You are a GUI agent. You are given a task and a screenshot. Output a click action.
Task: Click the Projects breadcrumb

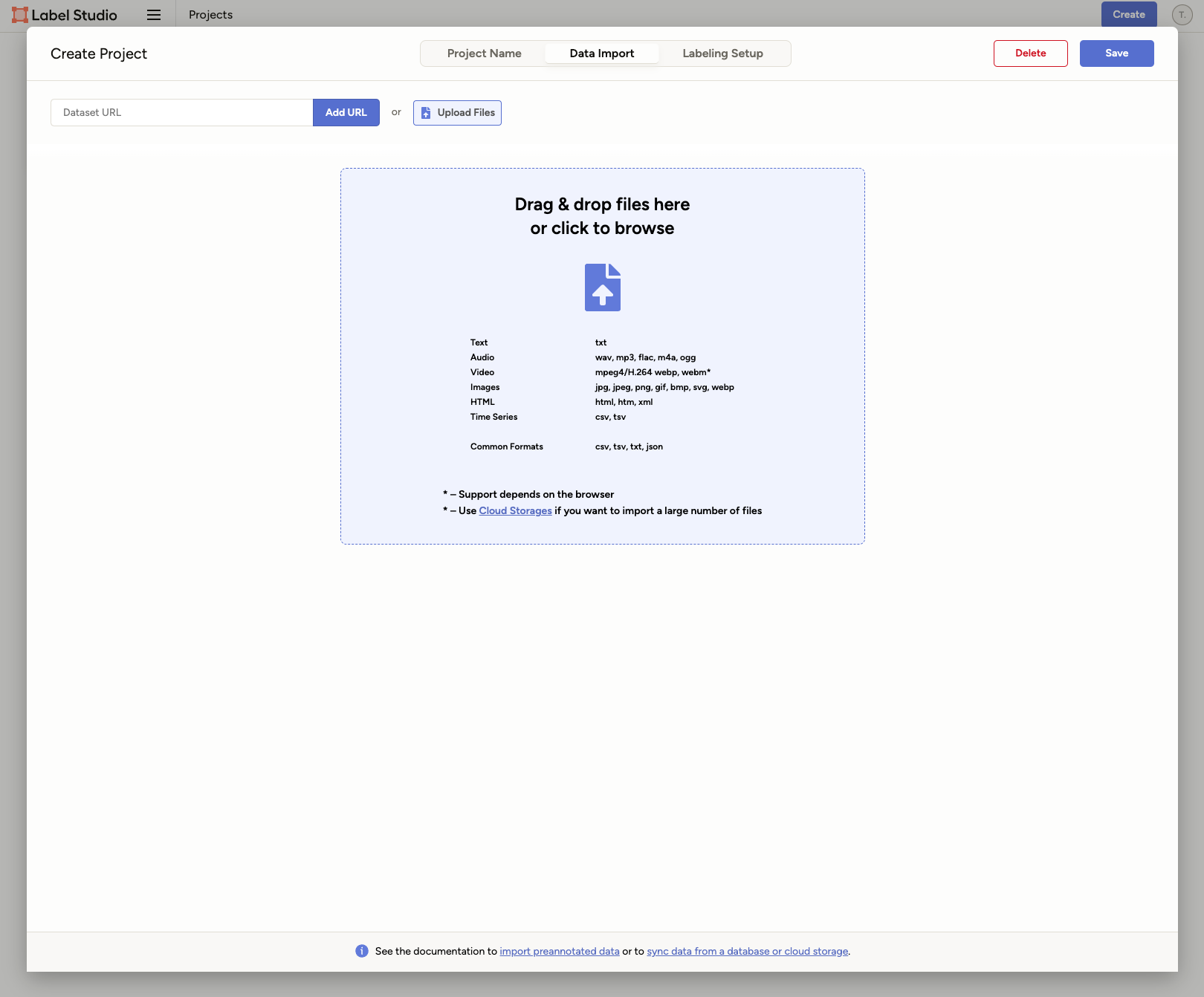point(211,15)
